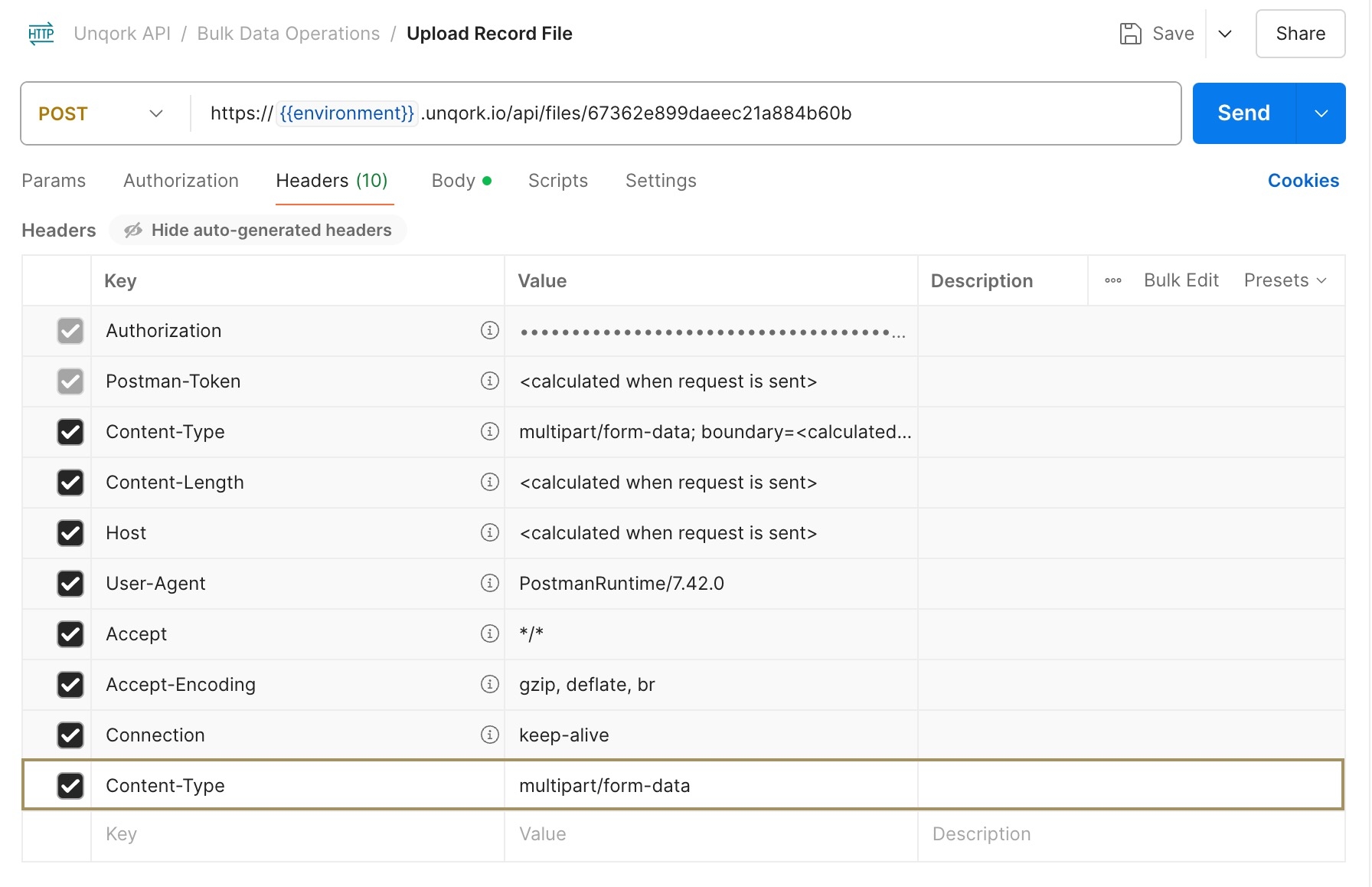The height and width of the screenshot is (887, 1372).
Task: Open info icon for Accept-Encoding header
Action: pos(489,684)
